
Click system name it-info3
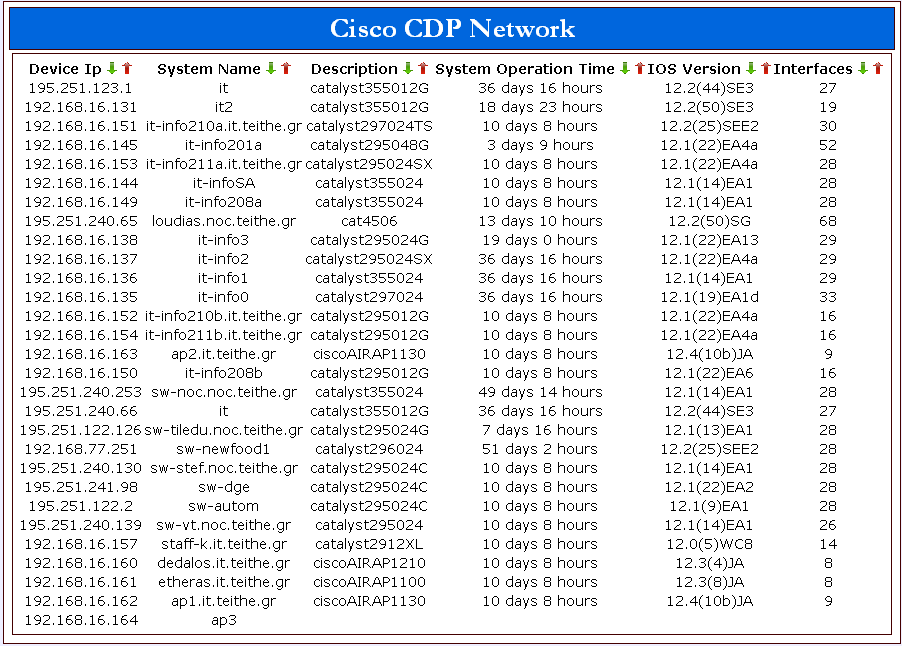[223, 240]
